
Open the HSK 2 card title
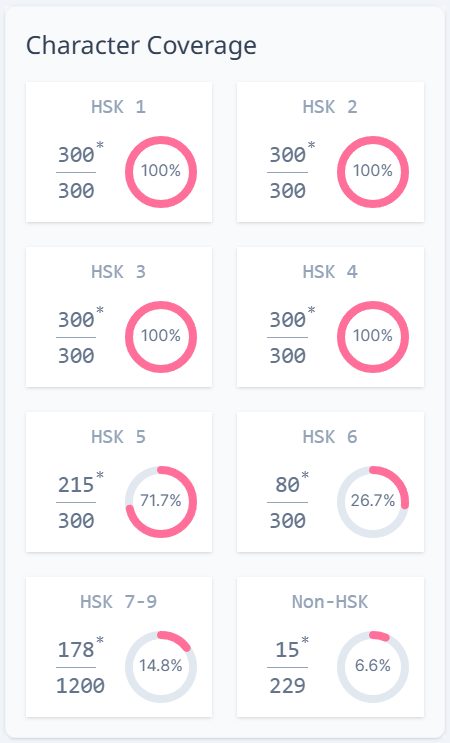(330, 107)
